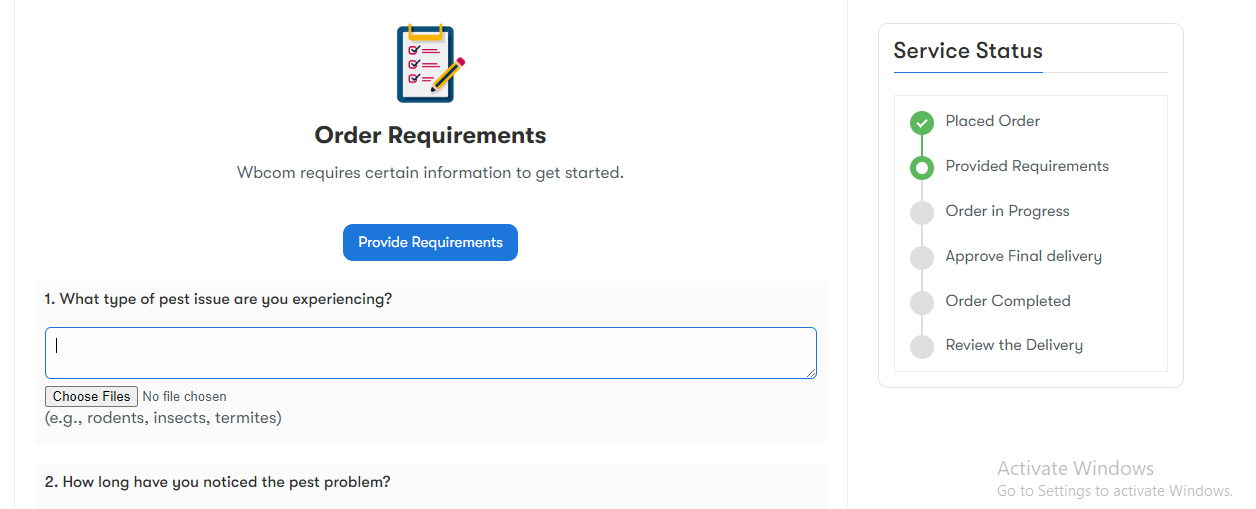Click the Approve Final delivery step circle
The height and width of the screenshot is (509, 1256).
click(921, 258)
